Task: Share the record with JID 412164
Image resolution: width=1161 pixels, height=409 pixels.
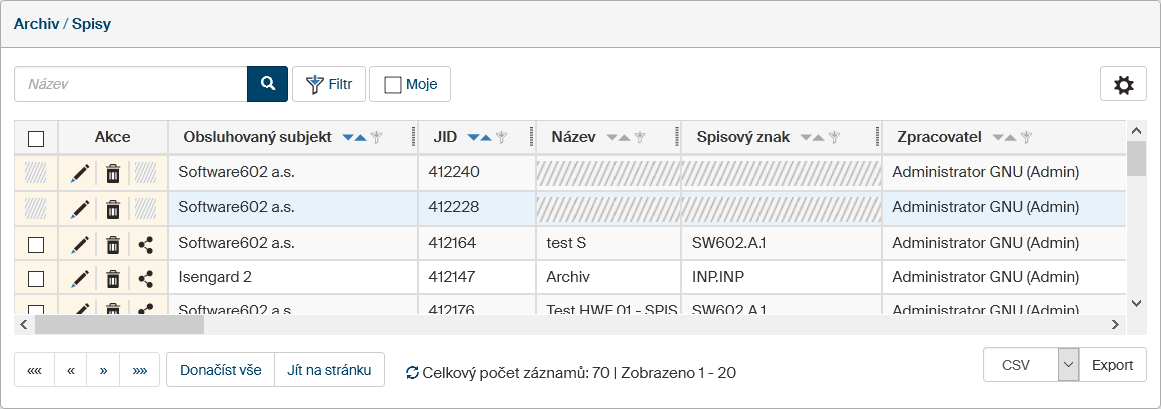Action: point(145,244)
